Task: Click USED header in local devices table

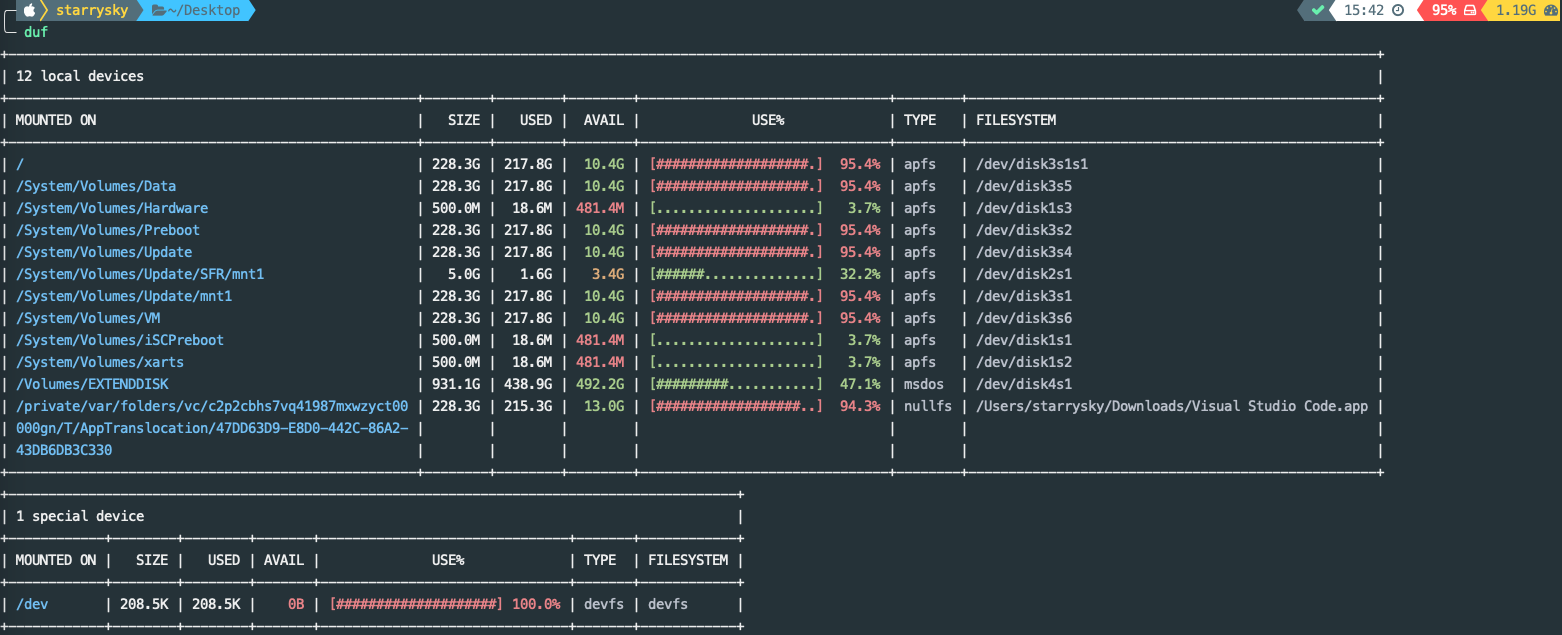Action: pos(536,120)
